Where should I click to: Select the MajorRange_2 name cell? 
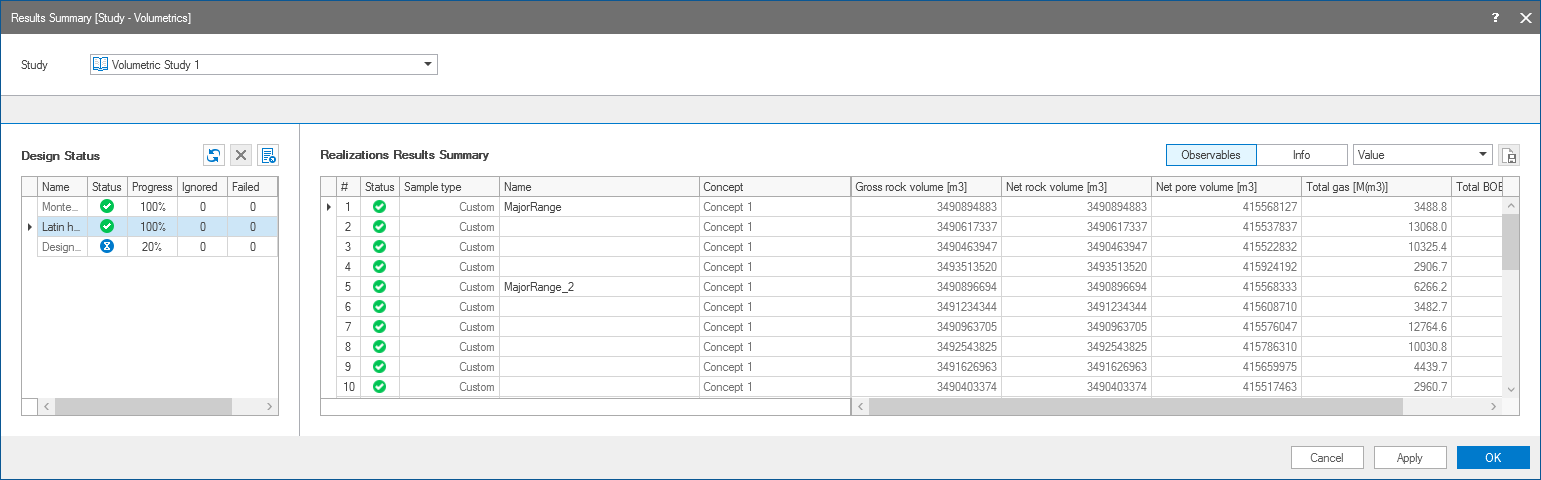[x=598, y=287]
